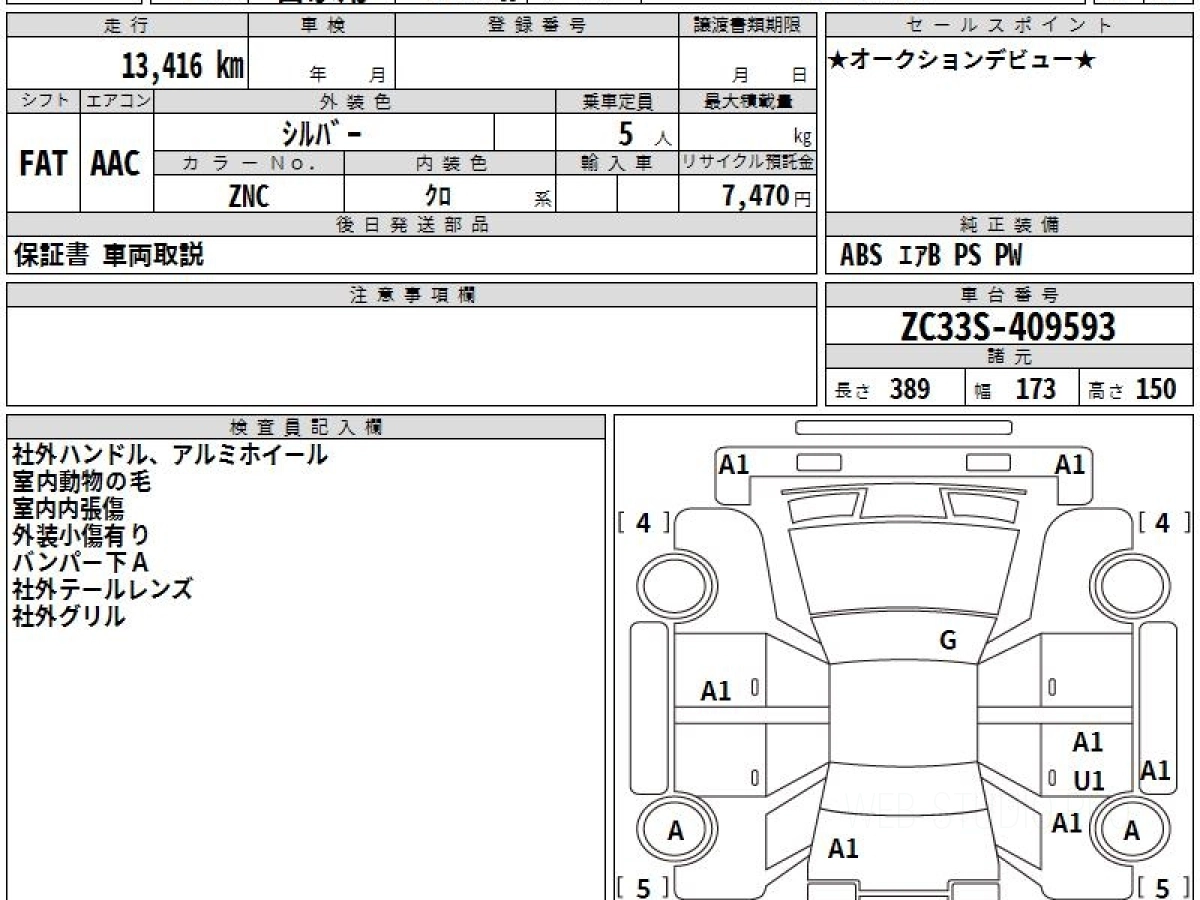Click the AAC air conditioner value
This screenshot has height=900, width=1200.
[116, 163]
